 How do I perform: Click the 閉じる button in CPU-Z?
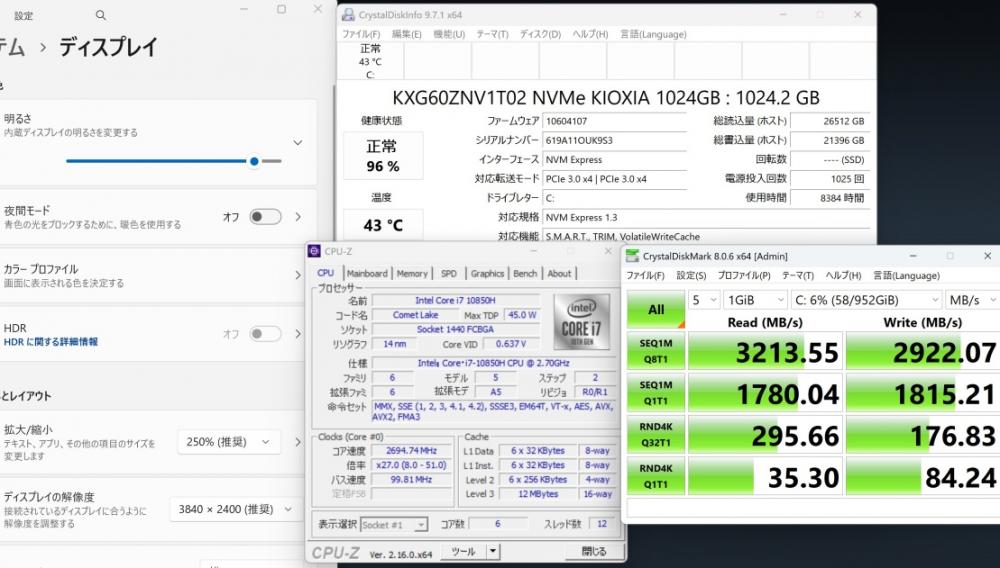click(593, 551)
